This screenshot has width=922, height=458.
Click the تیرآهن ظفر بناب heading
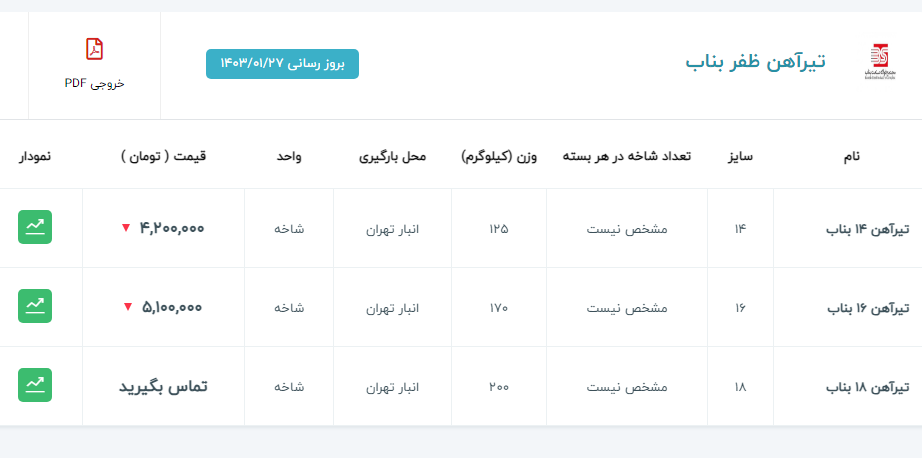coord(755,62)
